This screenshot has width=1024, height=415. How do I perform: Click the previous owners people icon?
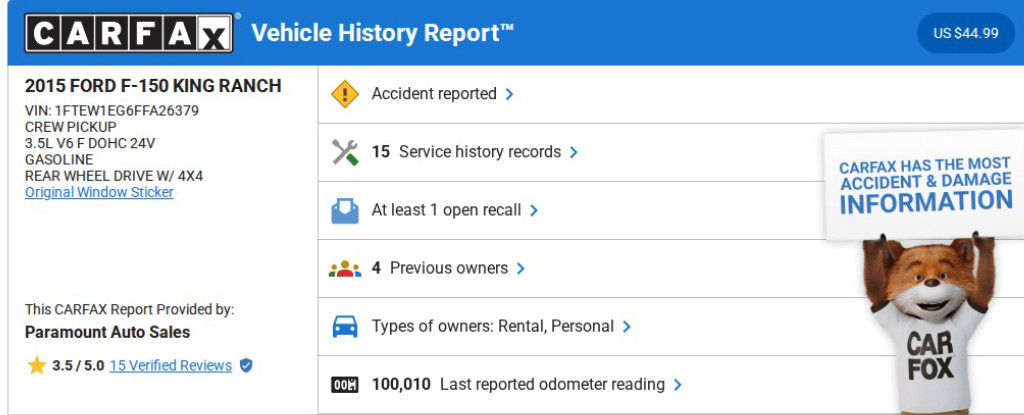(x=345, y=268)
